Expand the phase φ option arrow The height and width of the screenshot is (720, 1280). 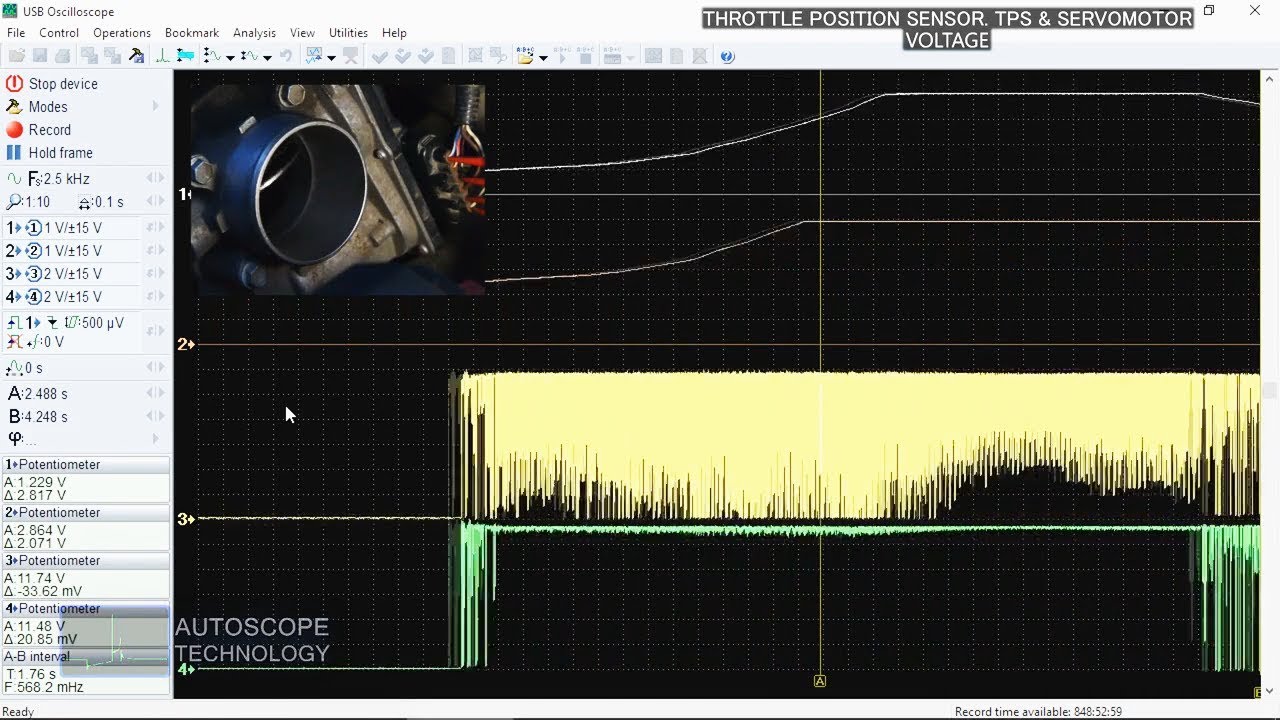tap(155, 438)
